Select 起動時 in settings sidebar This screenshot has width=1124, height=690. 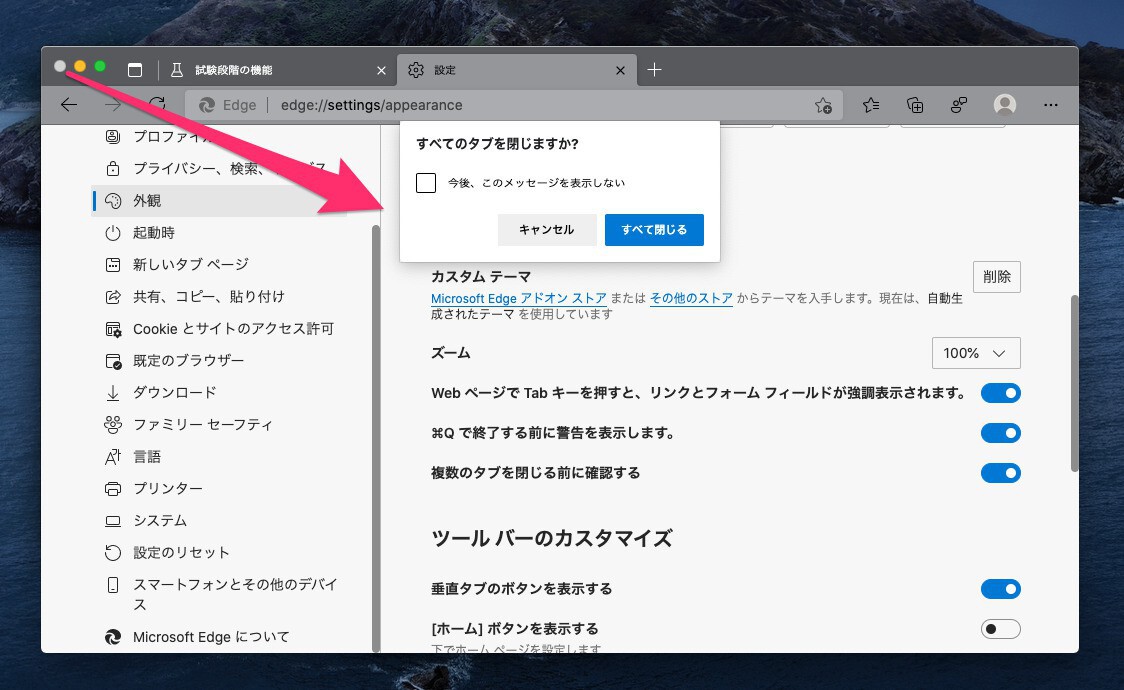click(x=154, y=233)
